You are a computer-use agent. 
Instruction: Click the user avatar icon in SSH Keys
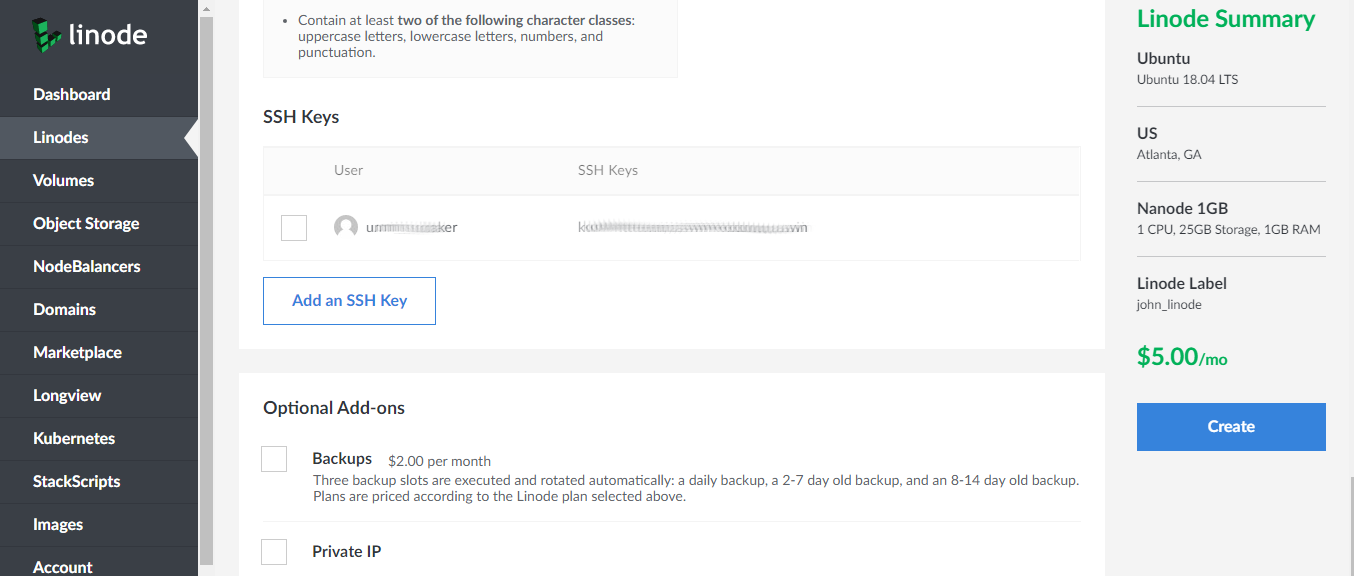[x=346, y=227]
